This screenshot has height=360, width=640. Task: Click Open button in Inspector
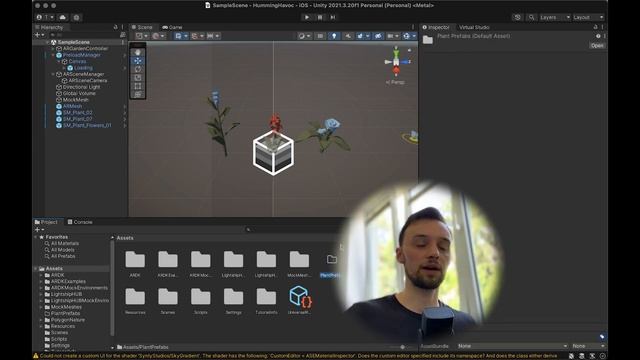pyautogui.click(x=597, y=46)
